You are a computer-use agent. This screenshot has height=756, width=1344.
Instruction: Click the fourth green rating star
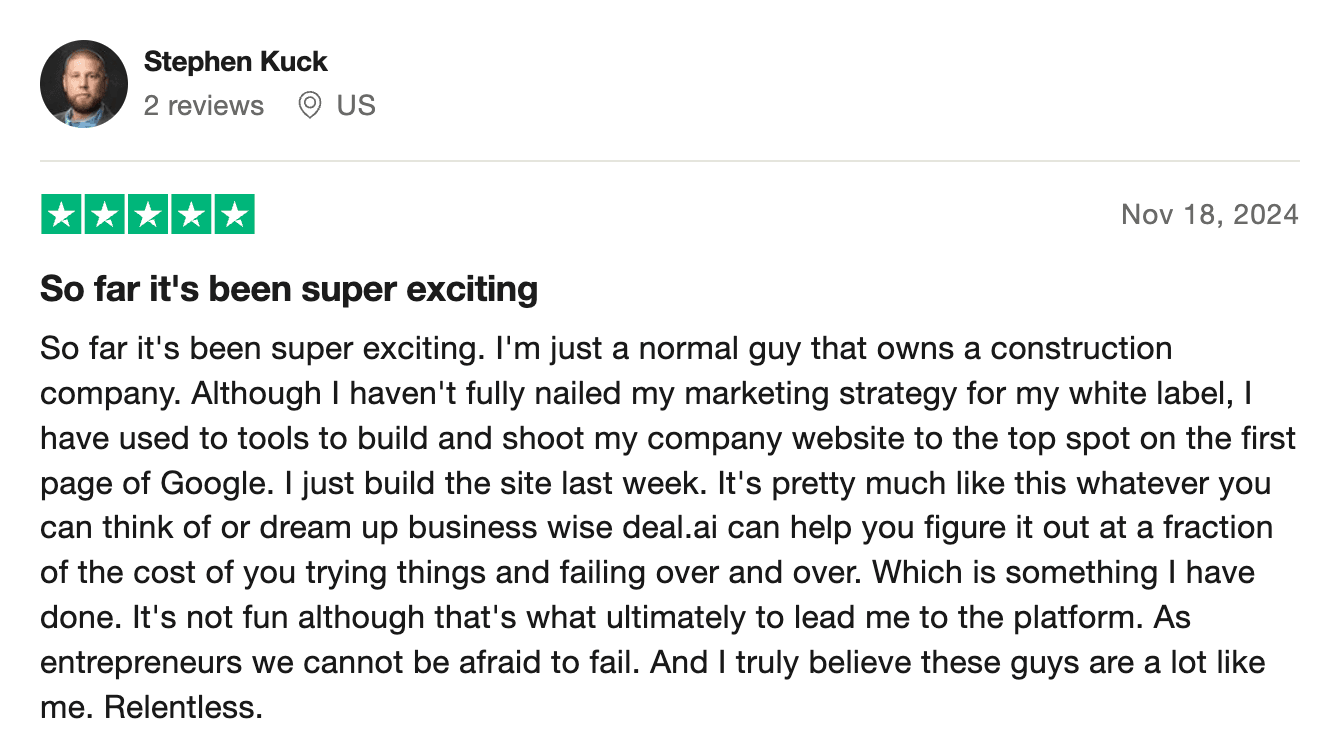tap(191, 215)
